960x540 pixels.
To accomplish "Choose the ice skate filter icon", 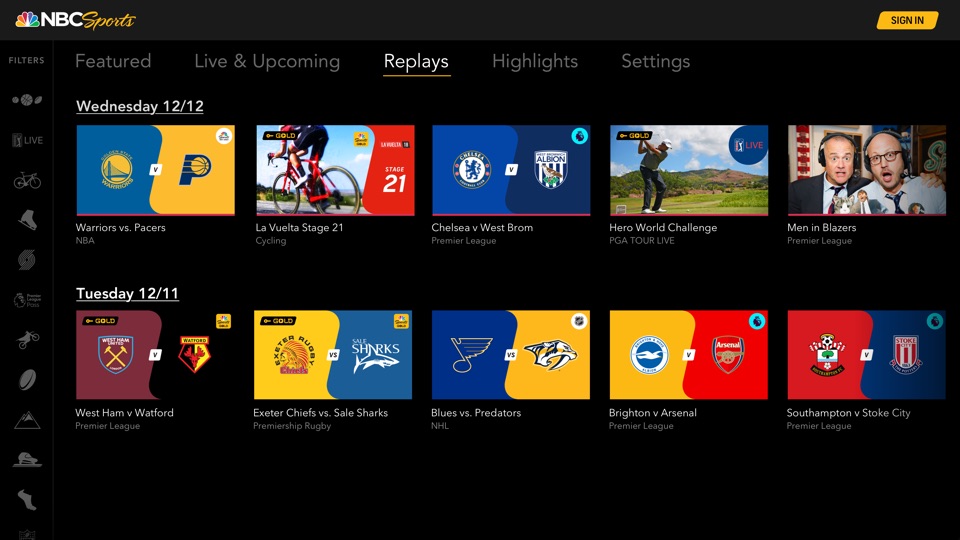I will click(27, 221).
